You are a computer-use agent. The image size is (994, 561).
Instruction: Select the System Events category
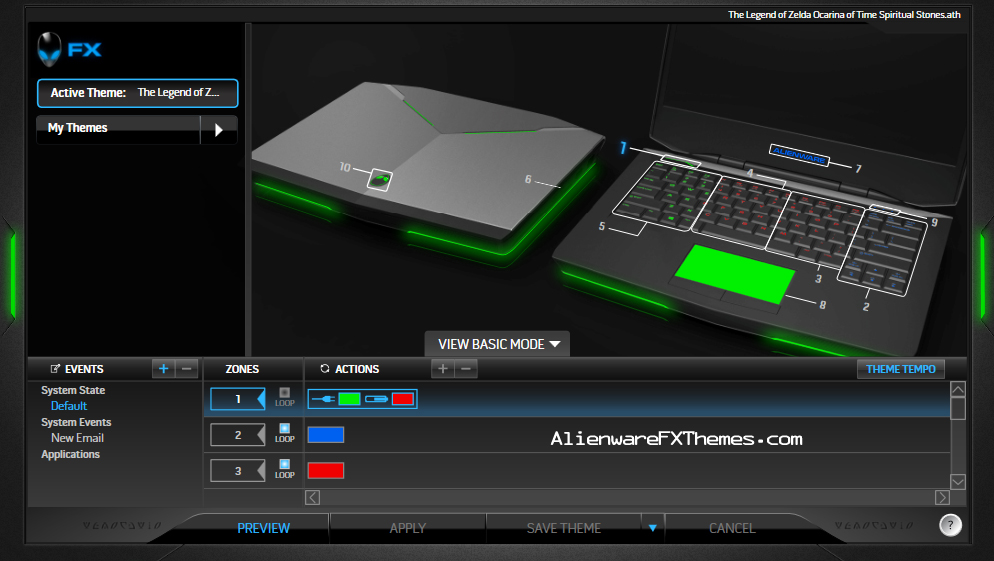click(x=76, y=422)
